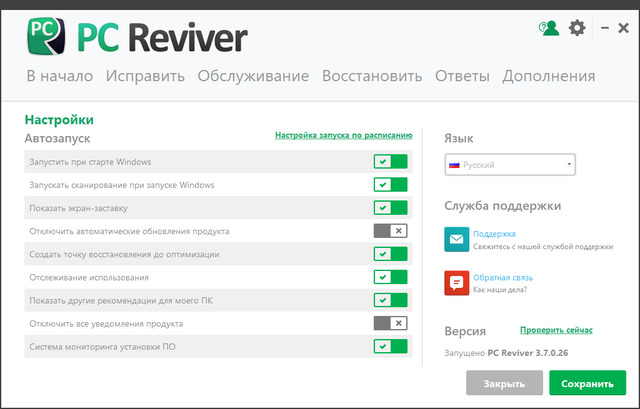Screen dimensions: 640x409
Task: Click the red Обратная связь chat icon
Action: tap(457, 283)
